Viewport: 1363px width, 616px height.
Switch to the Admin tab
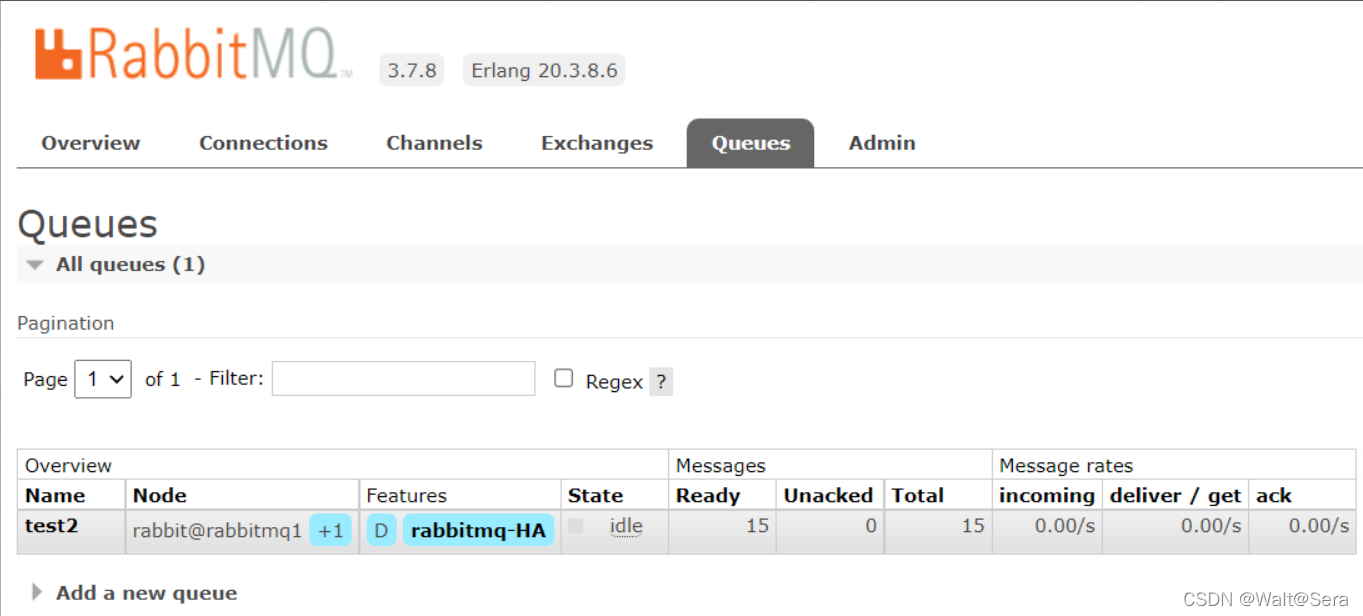point(882,143)
